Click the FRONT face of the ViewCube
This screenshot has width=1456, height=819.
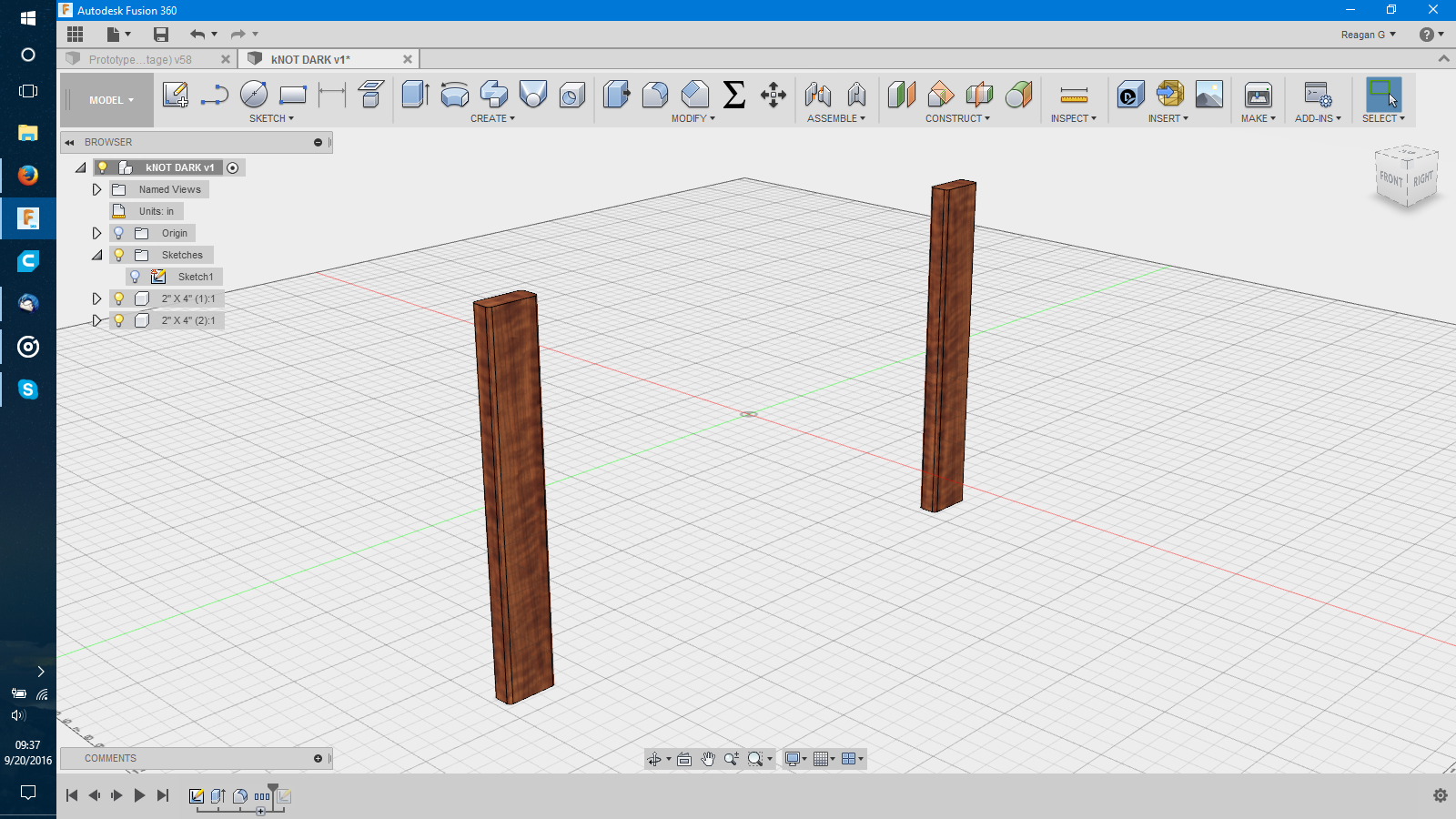(x=1391, y=178)
